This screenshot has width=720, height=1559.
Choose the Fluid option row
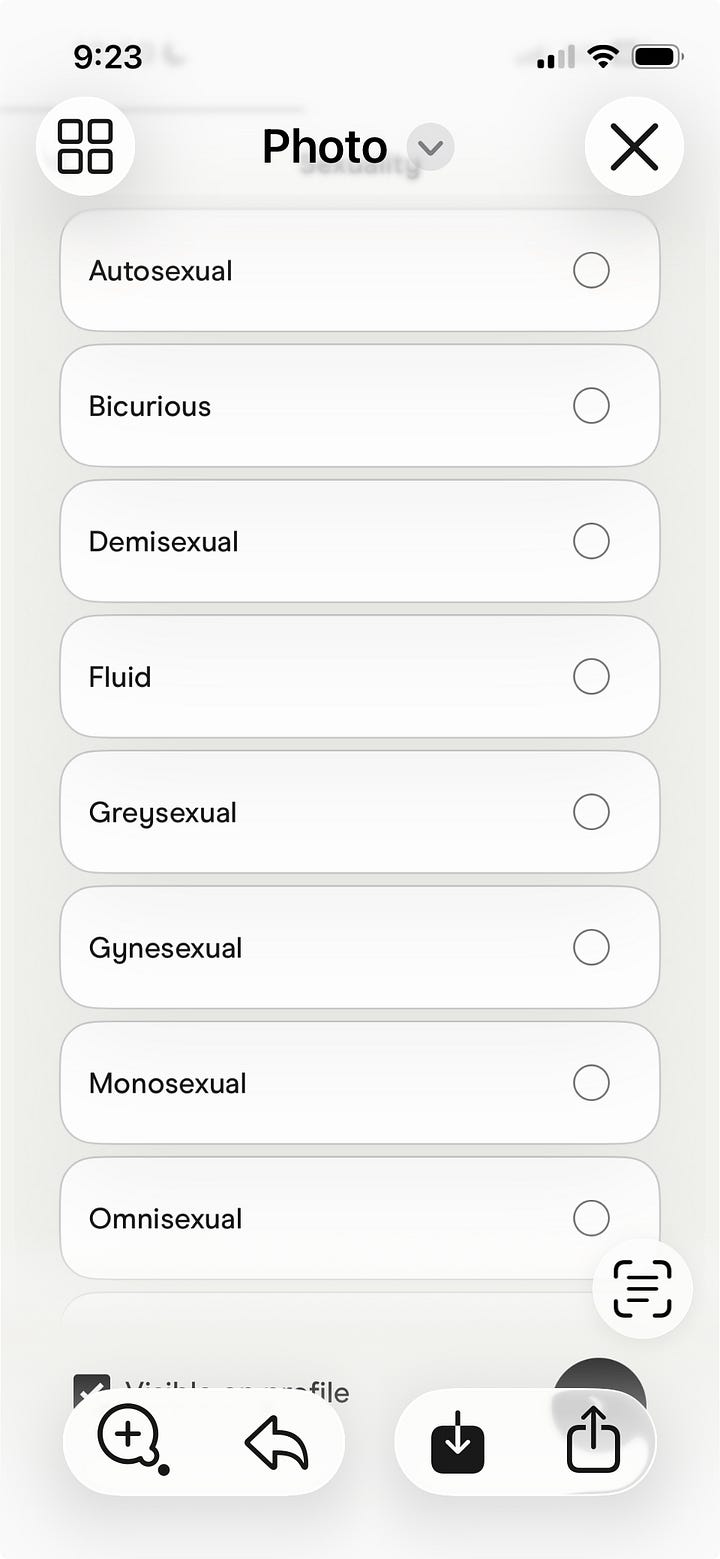tap(360, 677)
